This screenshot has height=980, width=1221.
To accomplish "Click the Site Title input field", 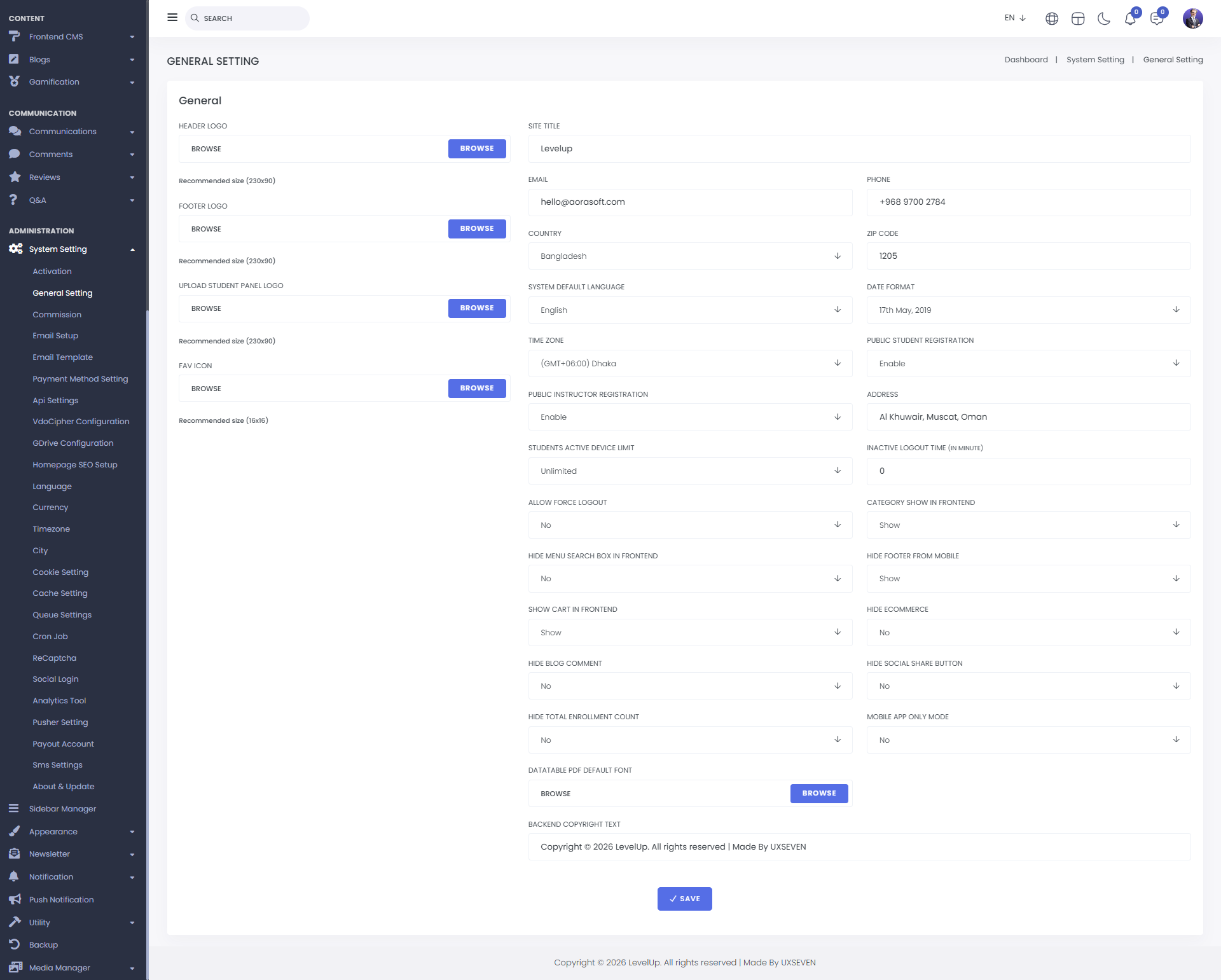I will coord(859,149).
